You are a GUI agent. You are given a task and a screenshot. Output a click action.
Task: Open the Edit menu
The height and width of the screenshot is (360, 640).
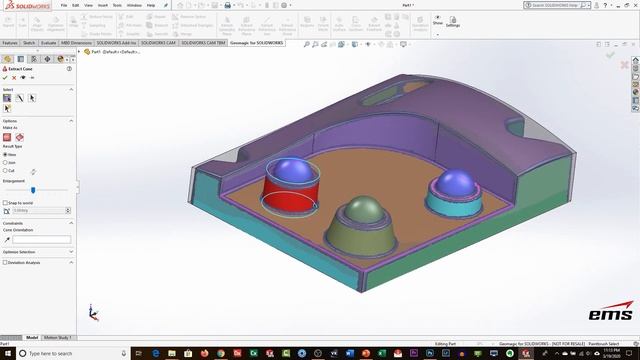coord(76,5)
